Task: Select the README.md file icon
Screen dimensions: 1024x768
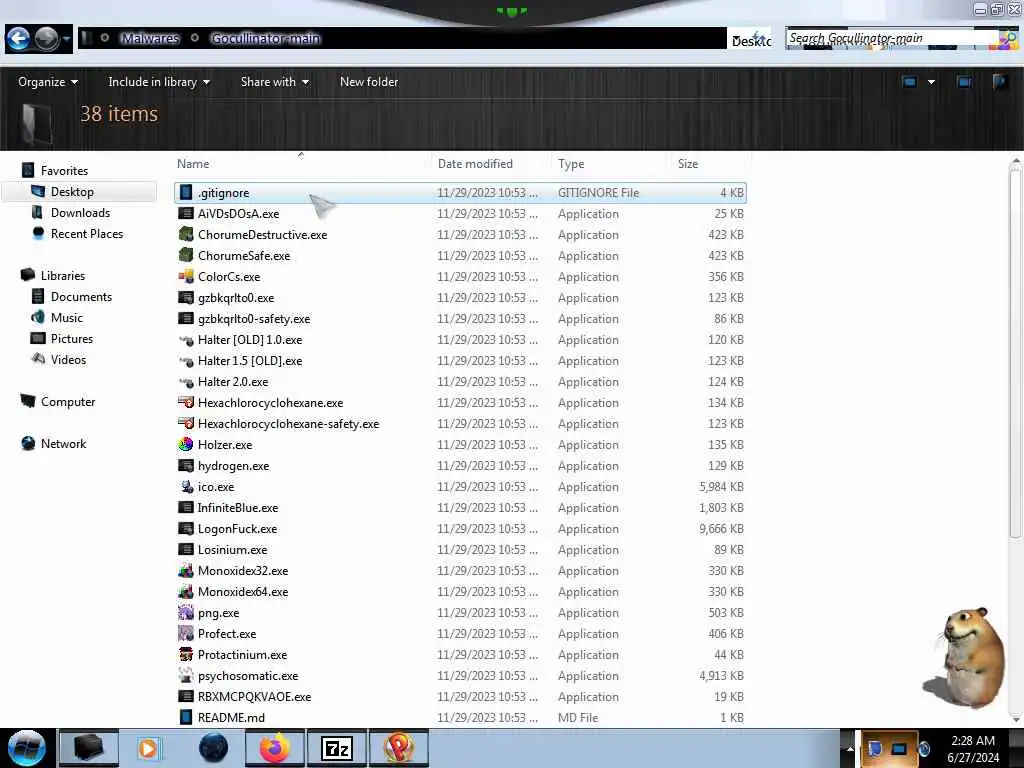Action: [186, 717]
